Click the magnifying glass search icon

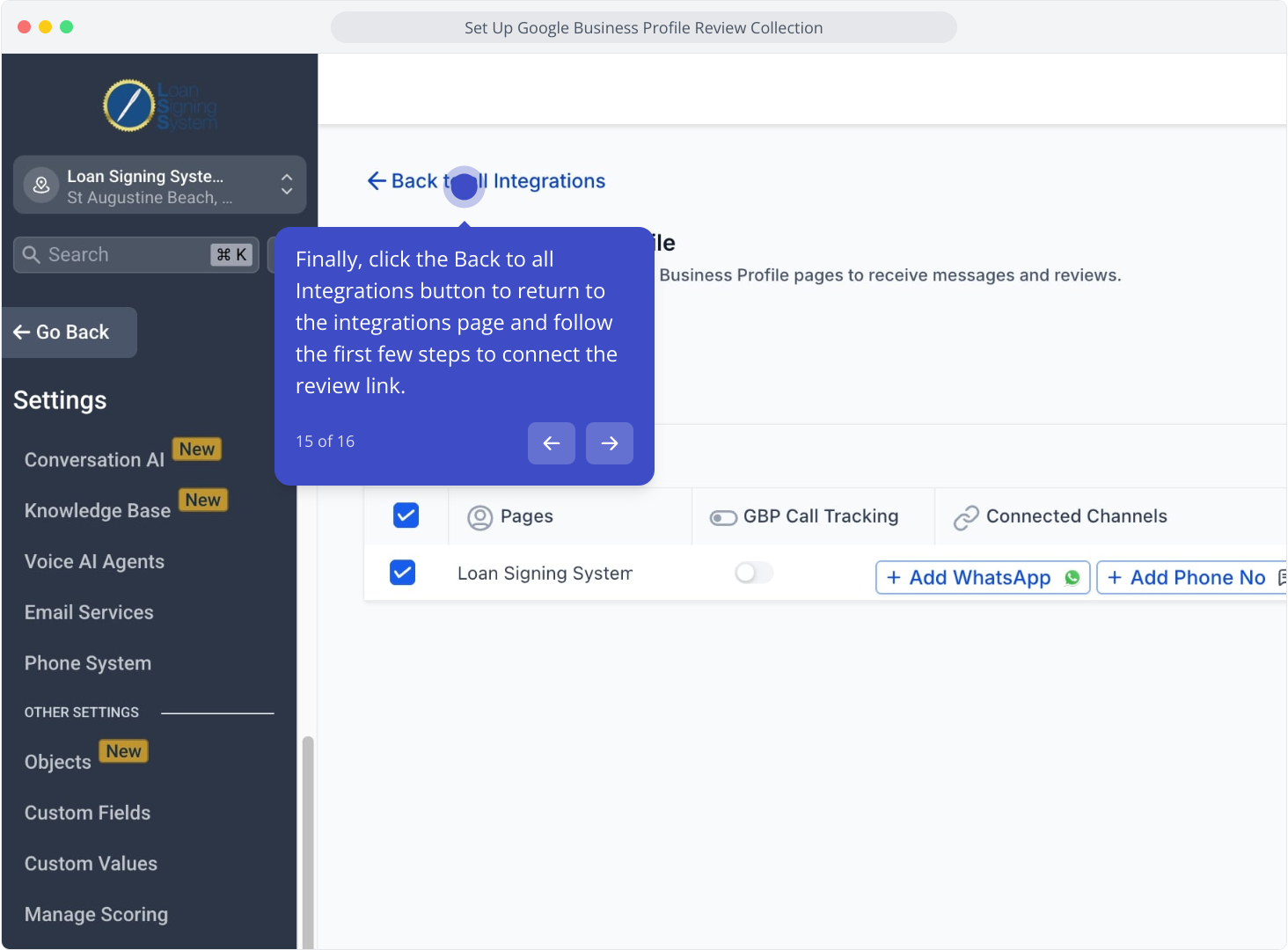(32, 255)
